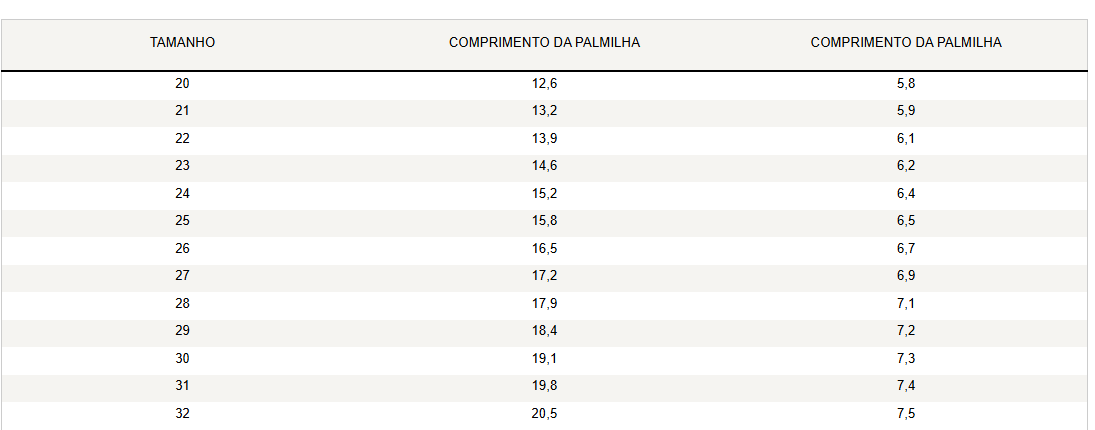This screenshot has width=1095, height=430.
Task: Click the size 32 cell
Action: 182,414
